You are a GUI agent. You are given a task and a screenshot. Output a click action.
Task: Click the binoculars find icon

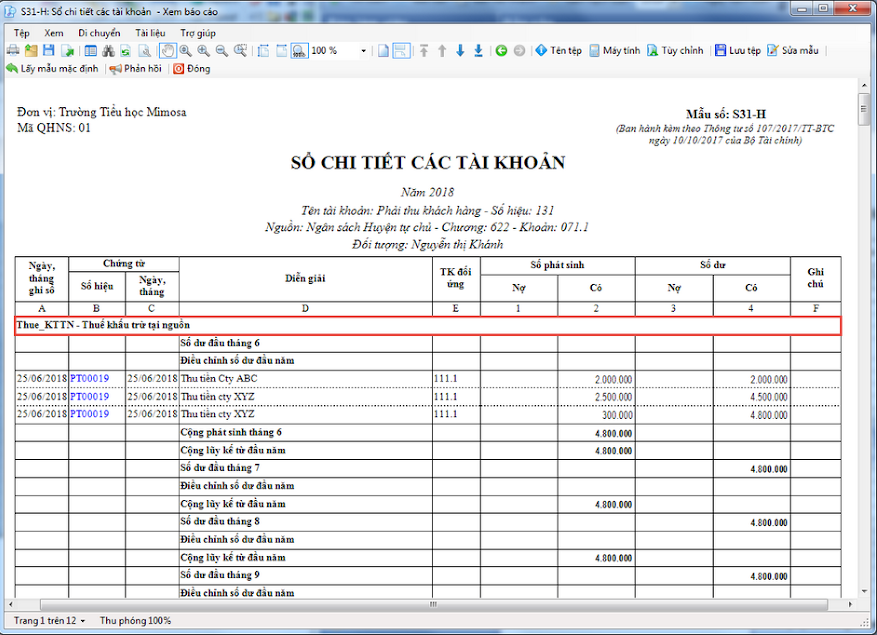[109, 51]
